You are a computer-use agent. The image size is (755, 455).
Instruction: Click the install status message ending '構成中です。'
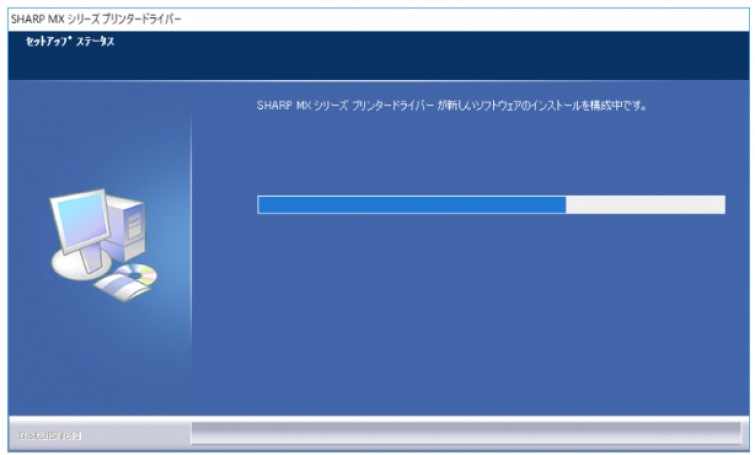coord(452,105)
